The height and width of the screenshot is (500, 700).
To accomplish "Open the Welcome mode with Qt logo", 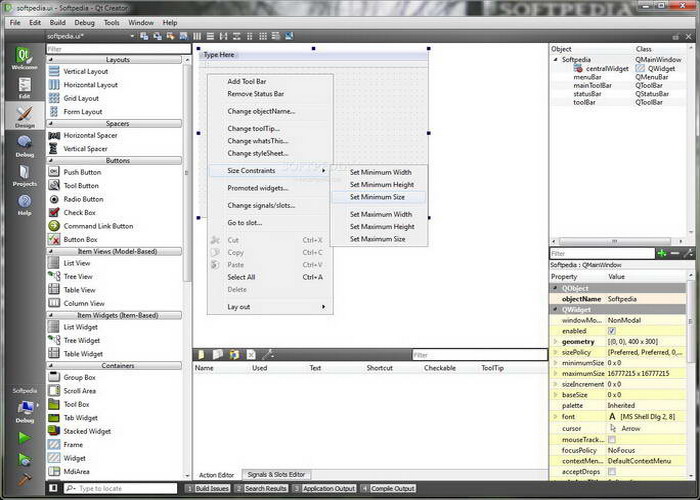I will [22, 58].
